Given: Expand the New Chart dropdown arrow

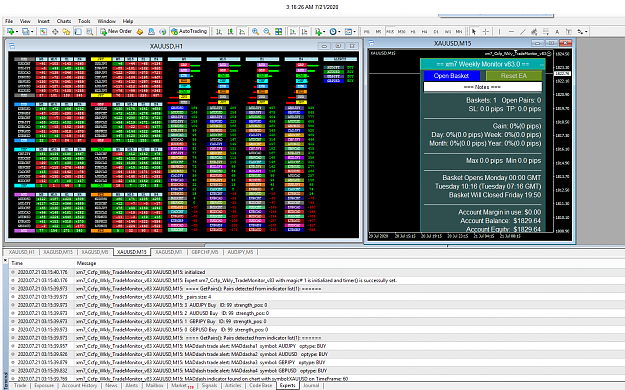Looking at the screenshot, I should point(17,32).
